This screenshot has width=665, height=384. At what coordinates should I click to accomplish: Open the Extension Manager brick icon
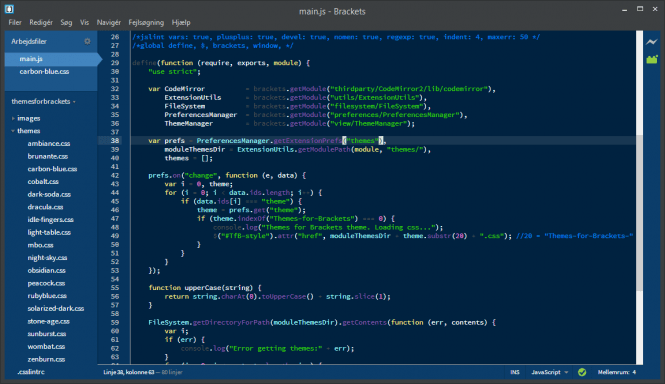pyautogui.click(x=652, y=59)
